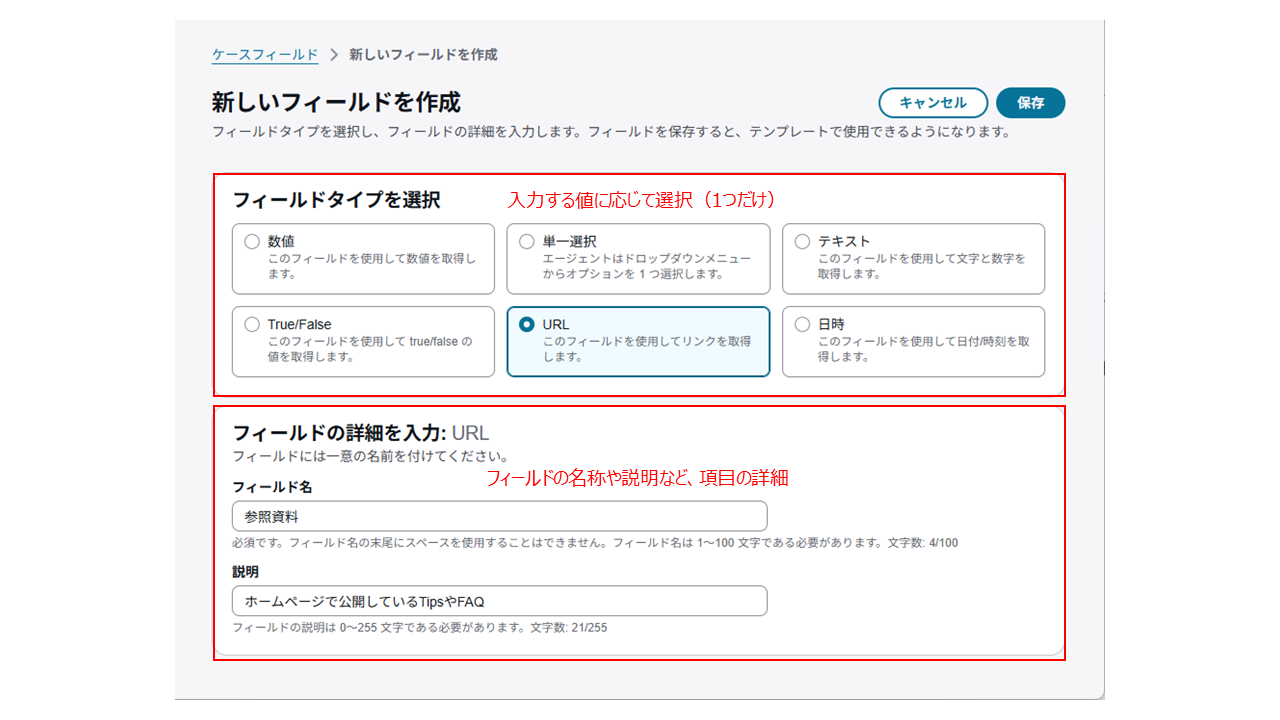Pick the True/False field type option
The height and width of the screenshot is (720, 1280).
pos(252,324)
